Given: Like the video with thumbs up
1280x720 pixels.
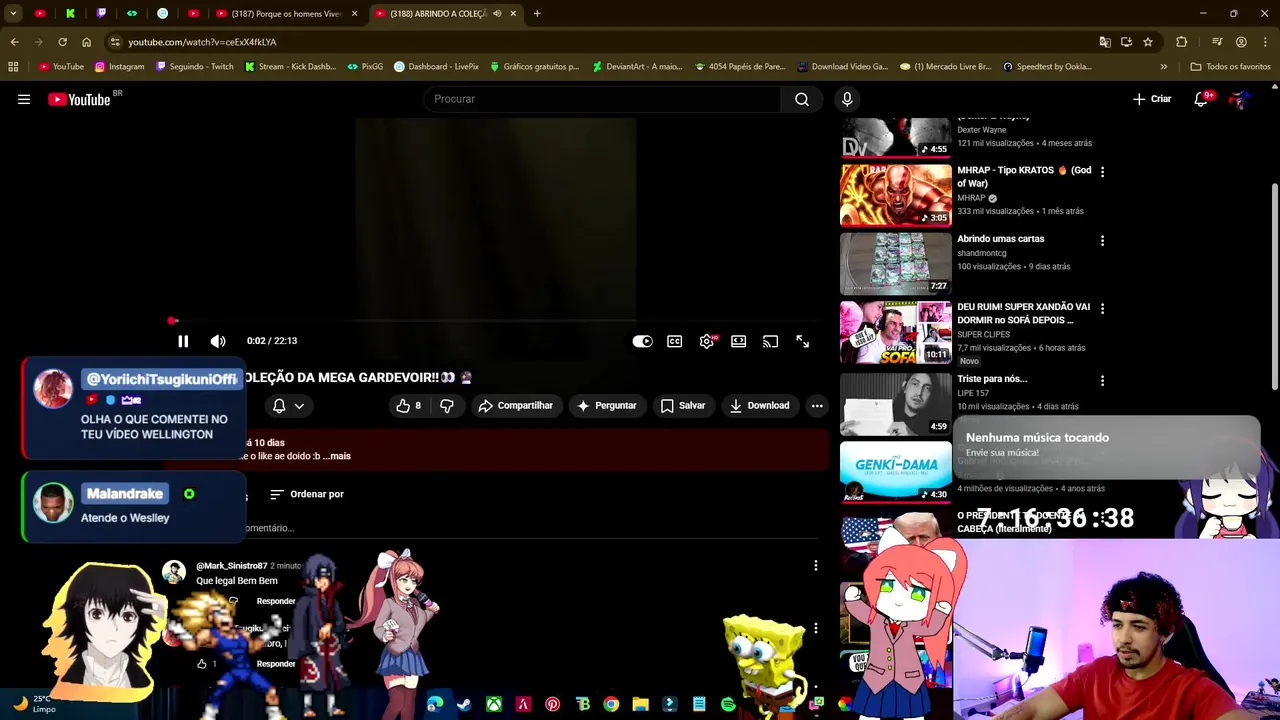Looking at the screenshot, I should click(408, 405).
